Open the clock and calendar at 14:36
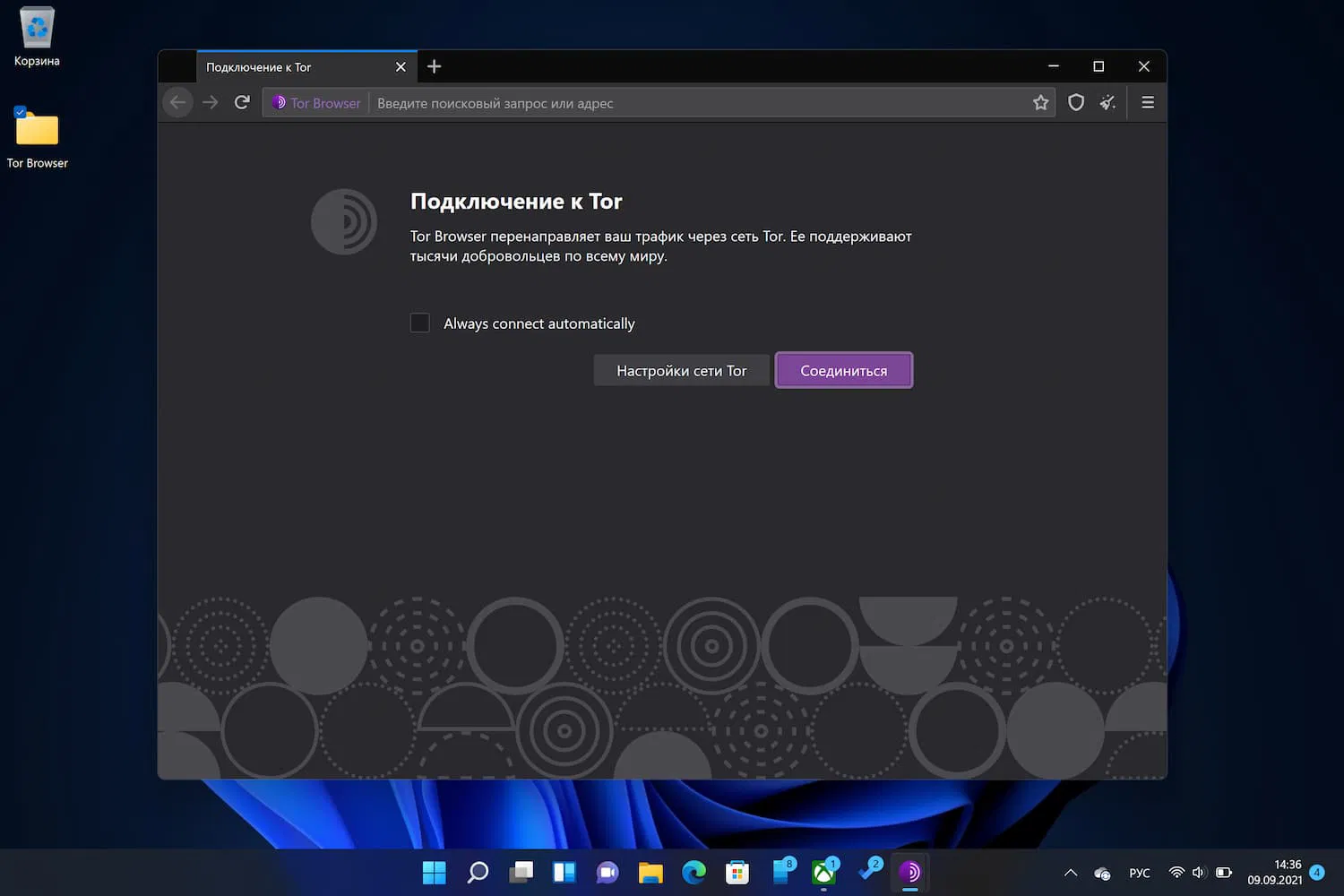1344x896 pixels. pos(1275,873)
